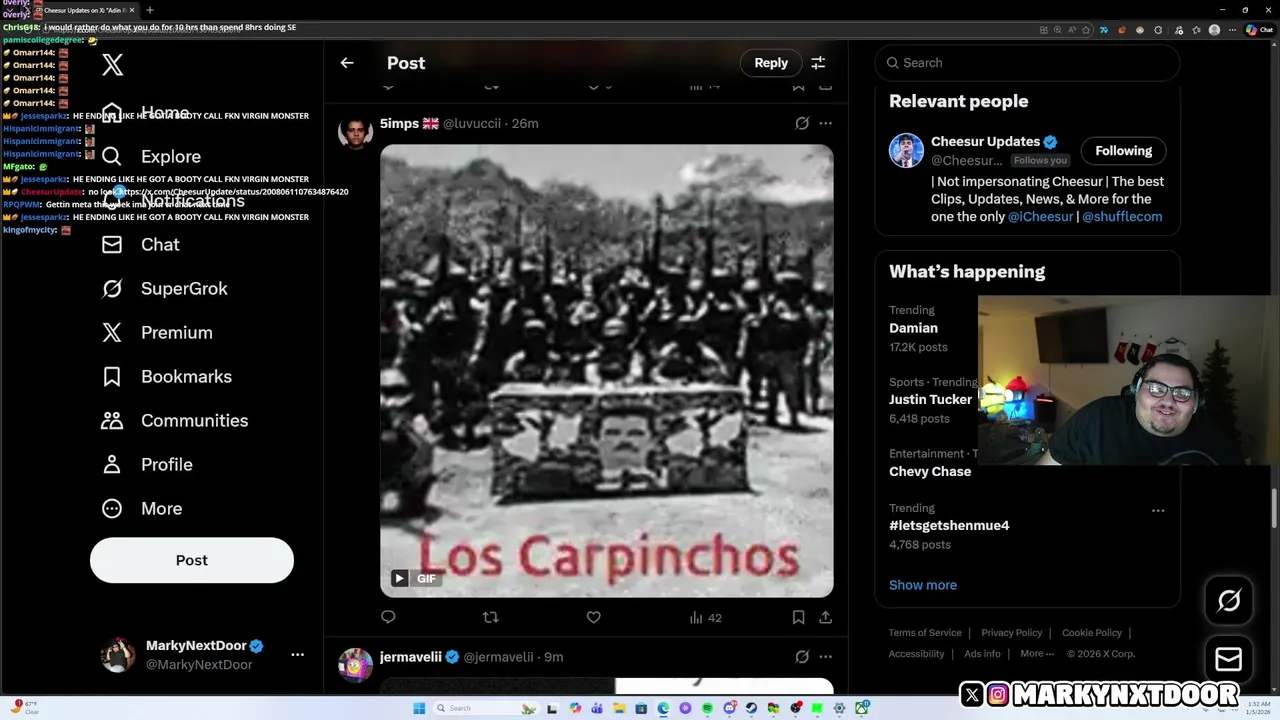Open account options next to MarkyNextDoor
The image size is (1280, 720).
coord(297,654)
